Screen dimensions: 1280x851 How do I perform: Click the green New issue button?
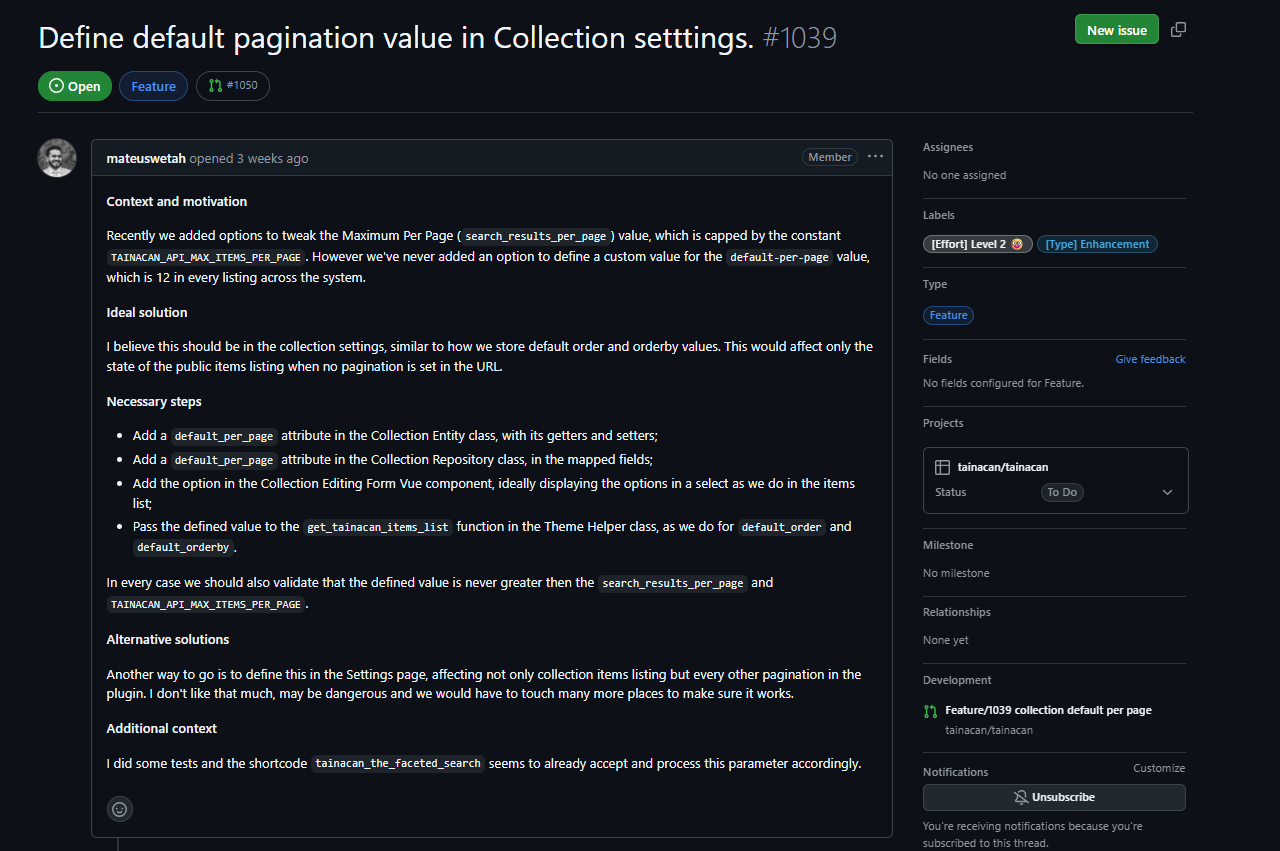1117,30
